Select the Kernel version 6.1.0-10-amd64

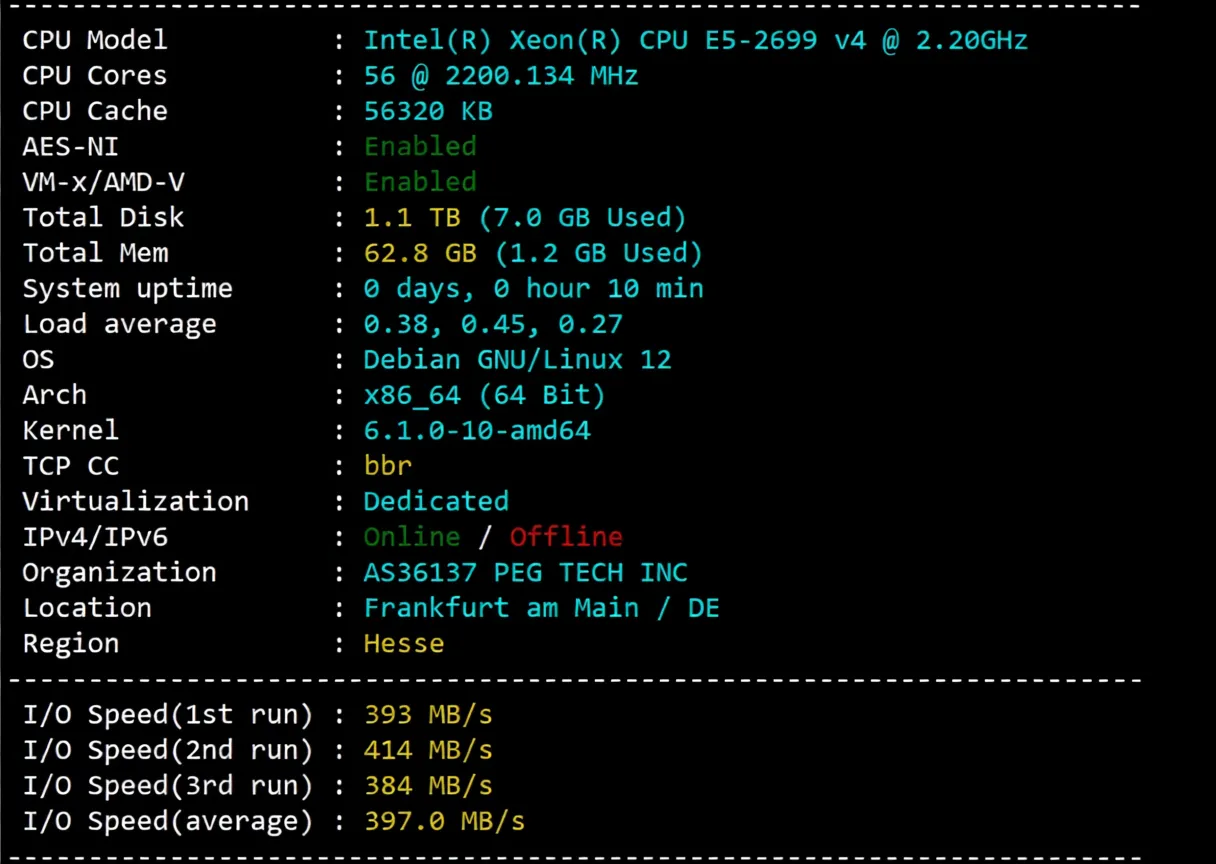pos(477,430)
